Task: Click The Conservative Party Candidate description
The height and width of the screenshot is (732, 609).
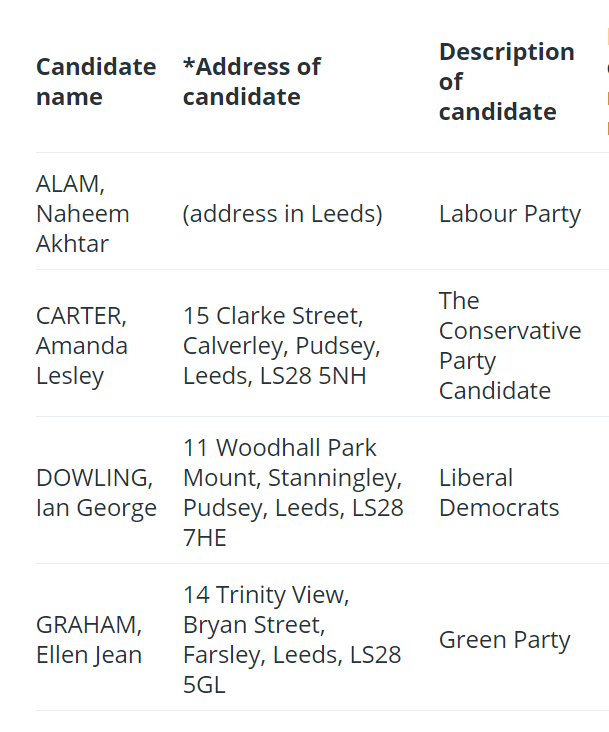Action: click(x=510, y=346)
